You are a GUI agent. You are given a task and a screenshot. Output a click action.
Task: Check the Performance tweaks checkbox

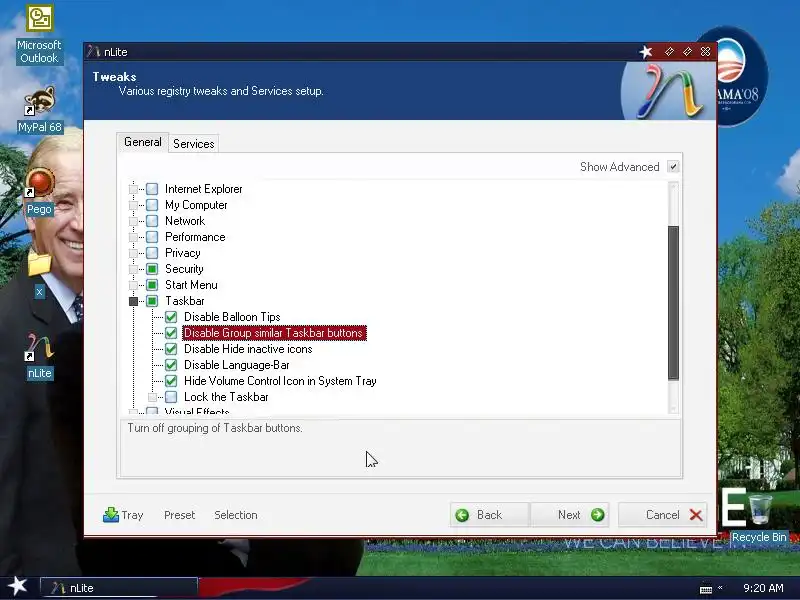pos(152,237)
